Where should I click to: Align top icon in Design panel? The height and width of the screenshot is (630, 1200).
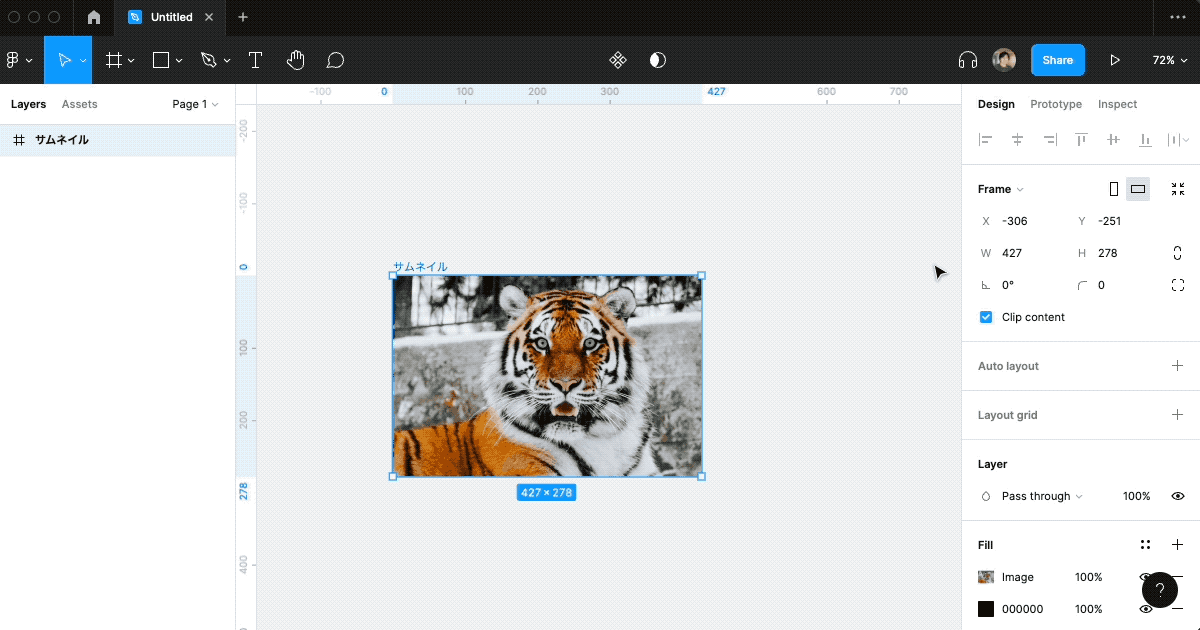coord(1081,140)
